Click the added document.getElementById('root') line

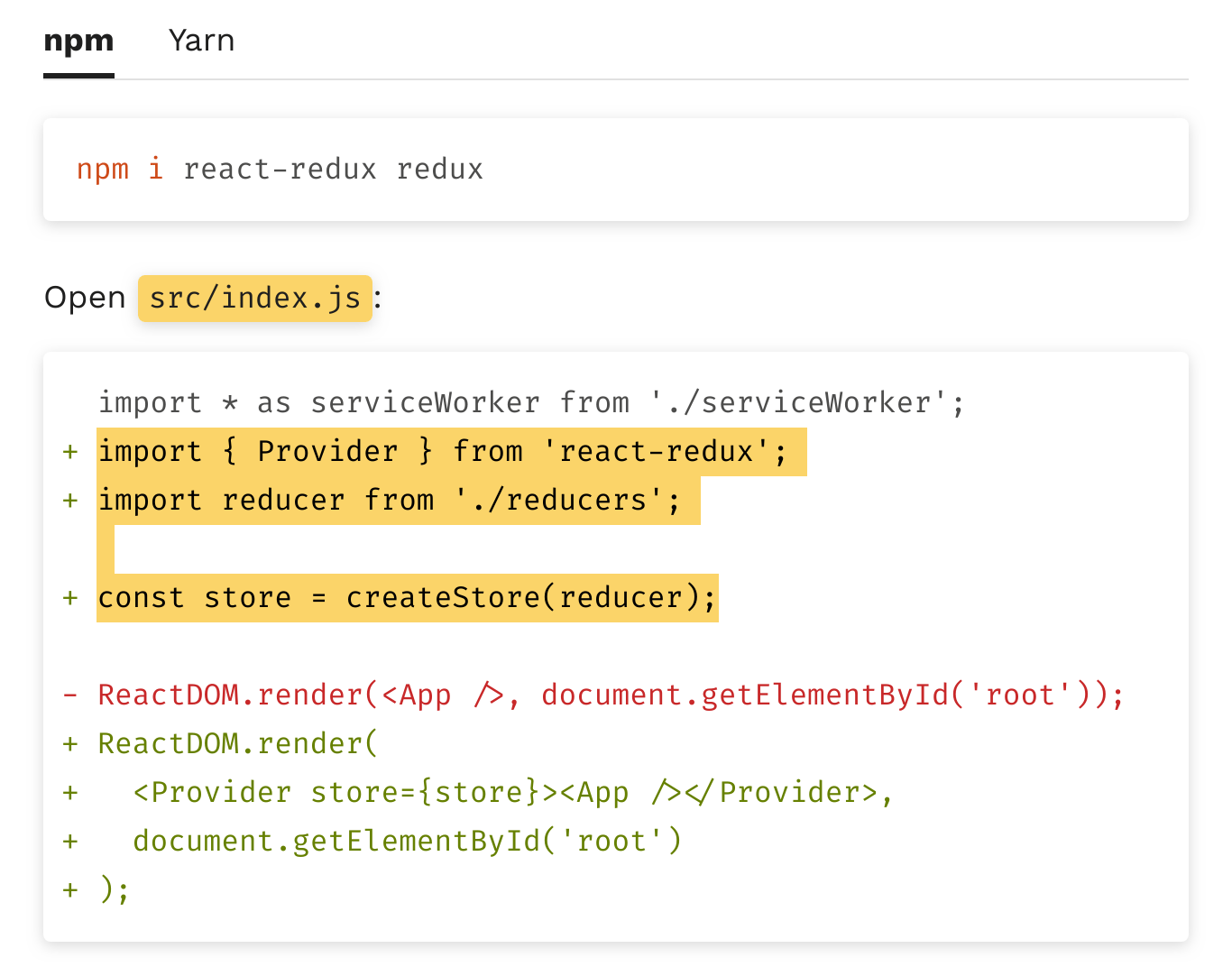(407, 842)
